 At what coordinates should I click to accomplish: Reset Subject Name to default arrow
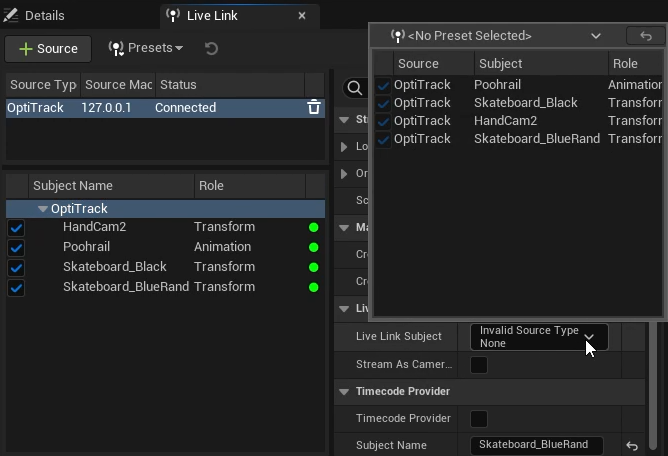(631, 445)
